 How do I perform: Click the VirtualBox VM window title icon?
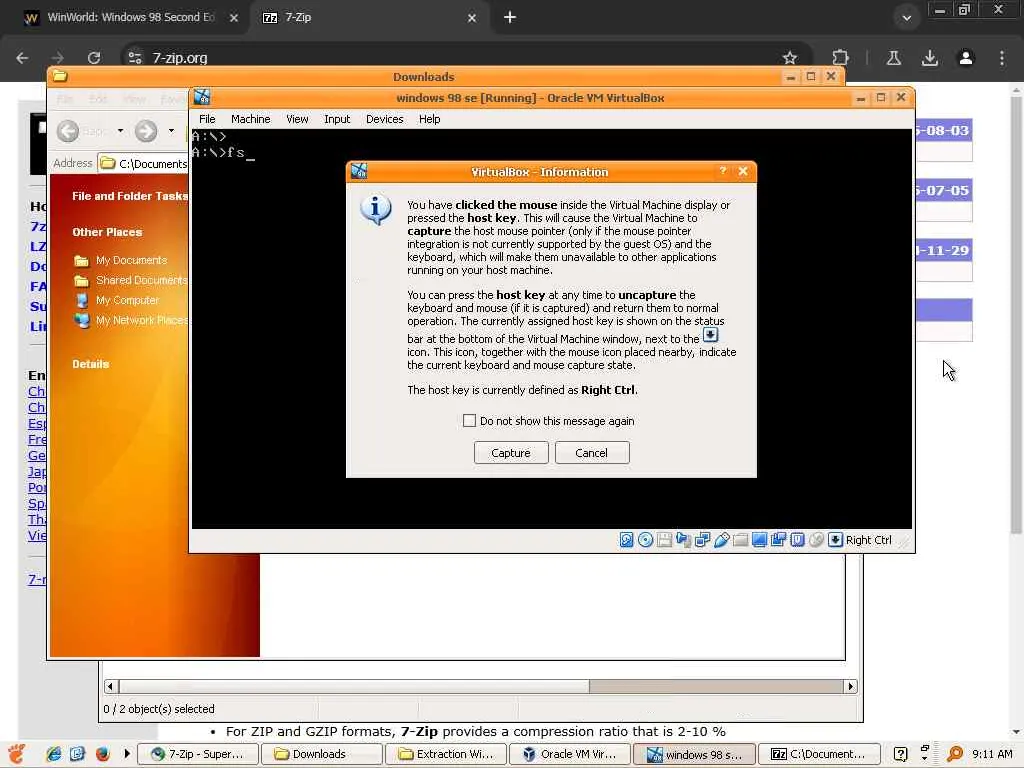[202, 97]
